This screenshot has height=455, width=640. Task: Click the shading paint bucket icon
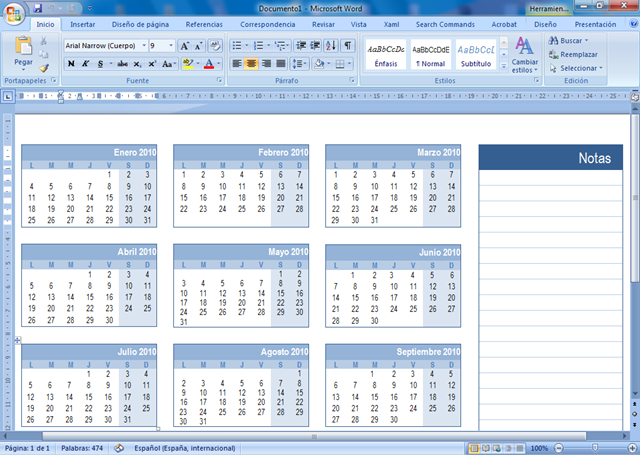[x=319, y=64]
